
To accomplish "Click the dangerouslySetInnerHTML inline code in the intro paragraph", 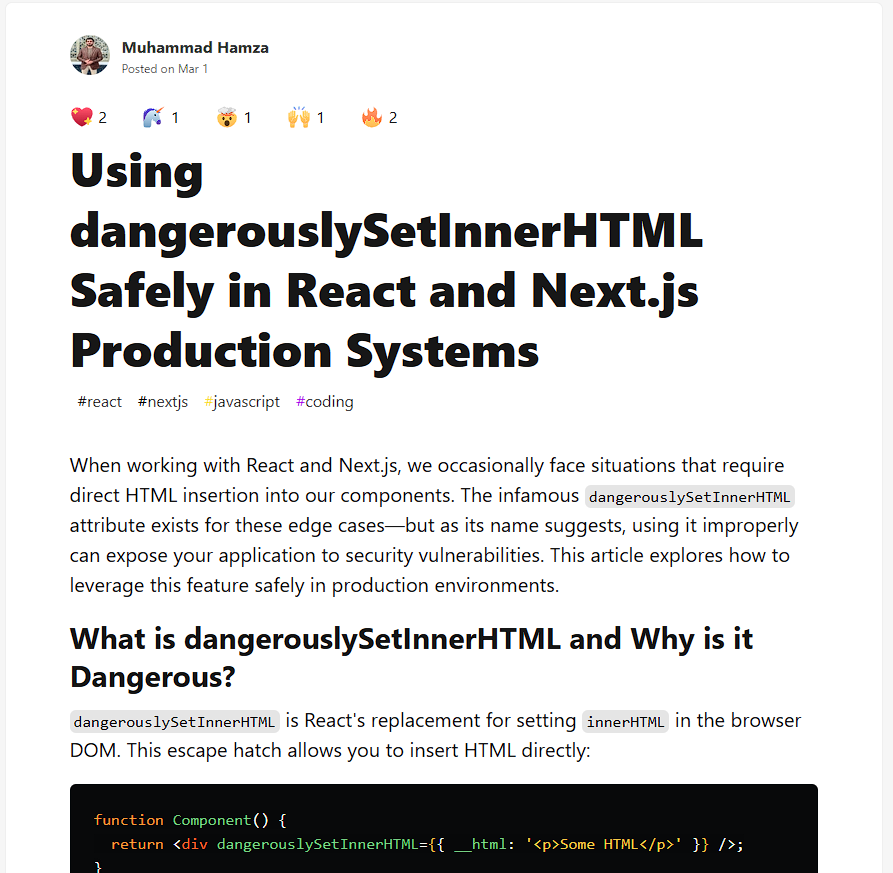I will [x=690, y=497].
